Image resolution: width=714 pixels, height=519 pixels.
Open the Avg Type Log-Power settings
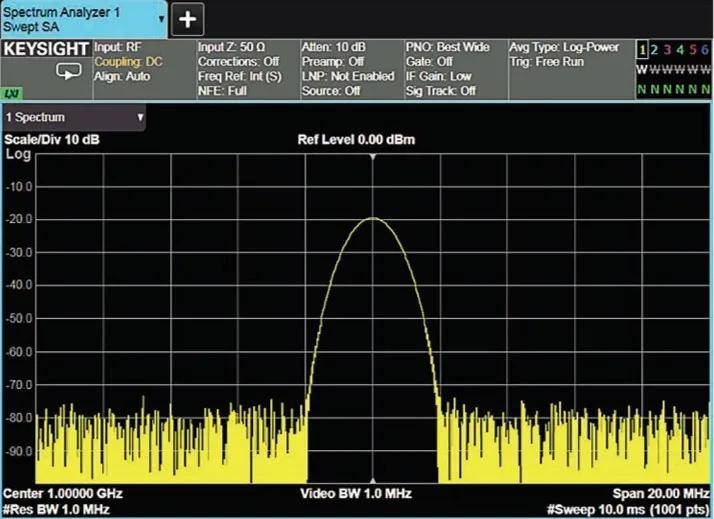pos(566,47)
